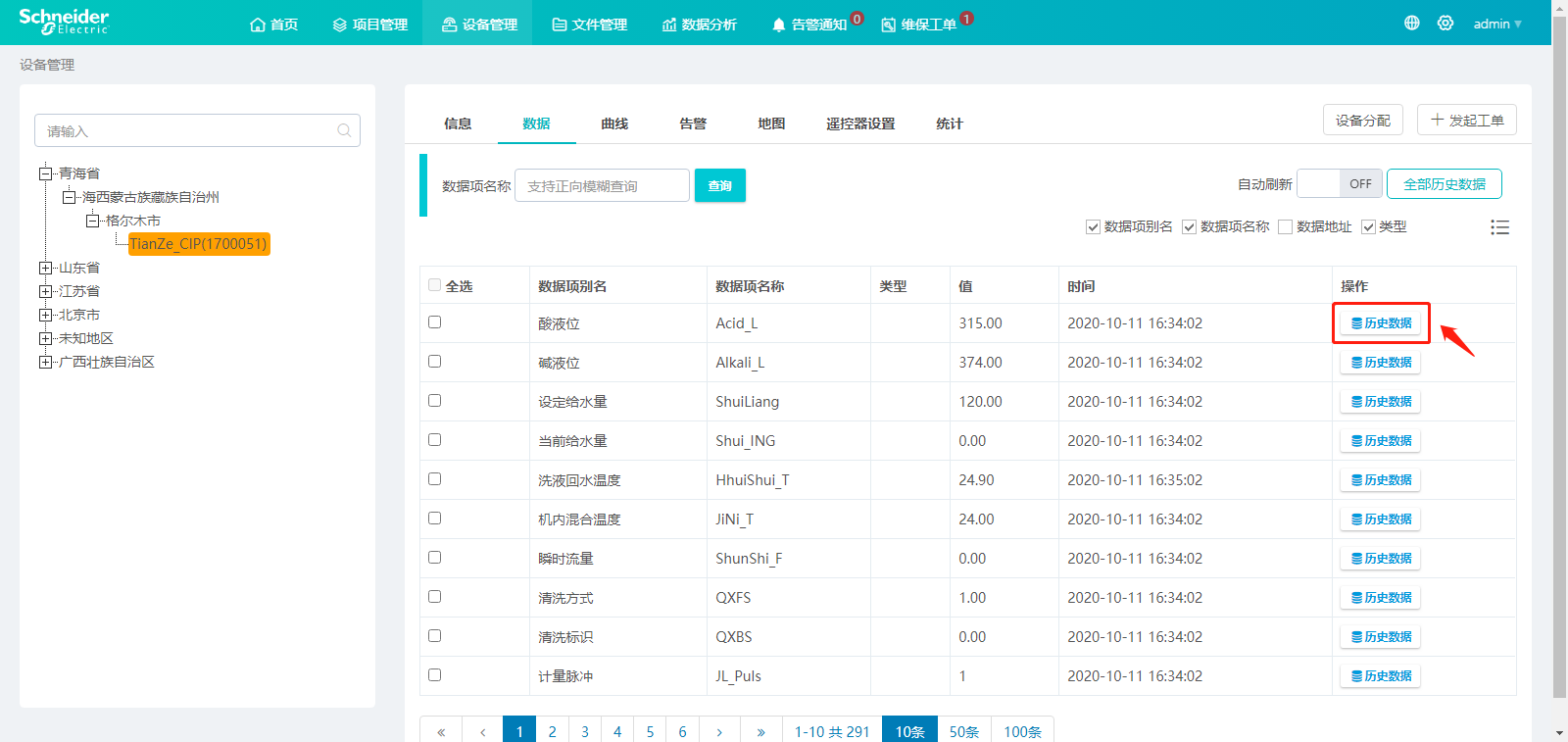Open history data for JL_Puls

pos(1381,676)
